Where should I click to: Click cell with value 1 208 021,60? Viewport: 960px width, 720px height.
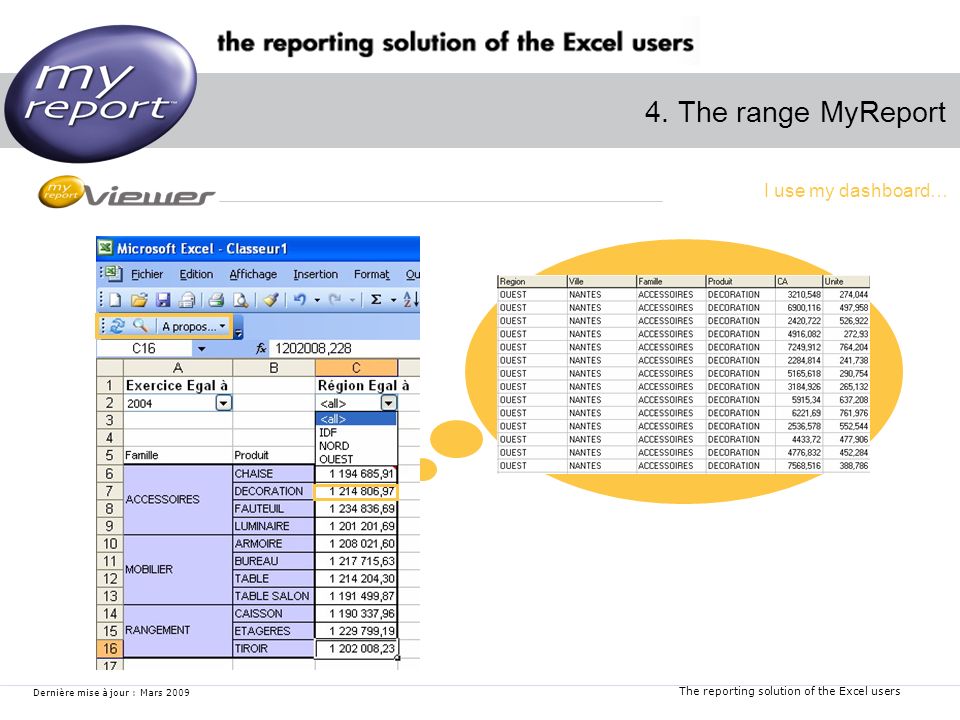point(356,543)
